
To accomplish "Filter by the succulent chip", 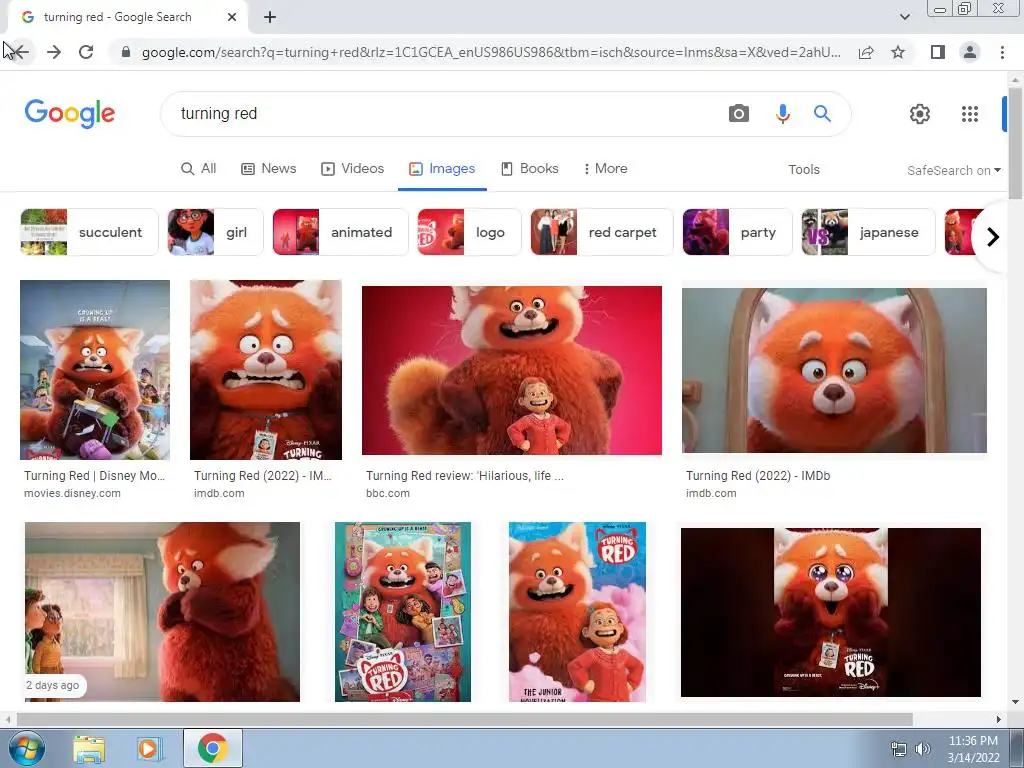I will (89, 232).
